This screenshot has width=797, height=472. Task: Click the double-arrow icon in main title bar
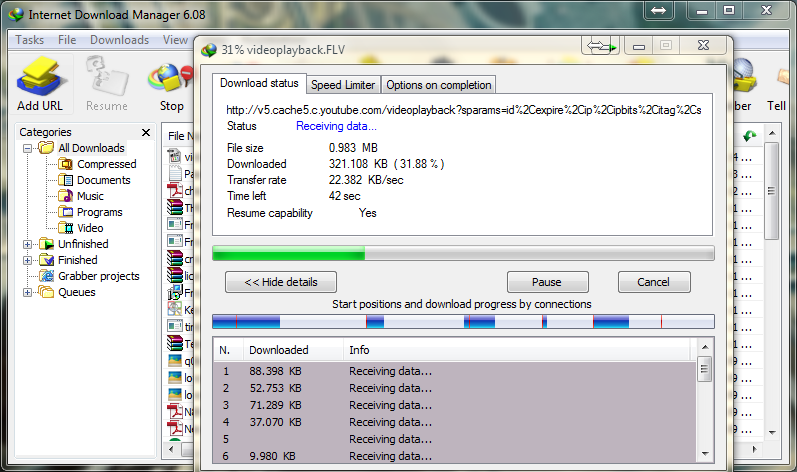(x=658, y=10)
